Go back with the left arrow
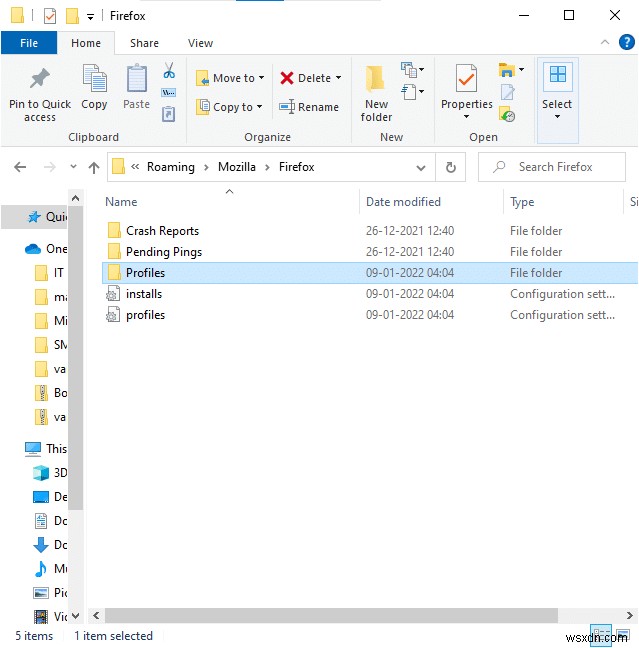Viewport: 639px width, 648px height. 20,167
